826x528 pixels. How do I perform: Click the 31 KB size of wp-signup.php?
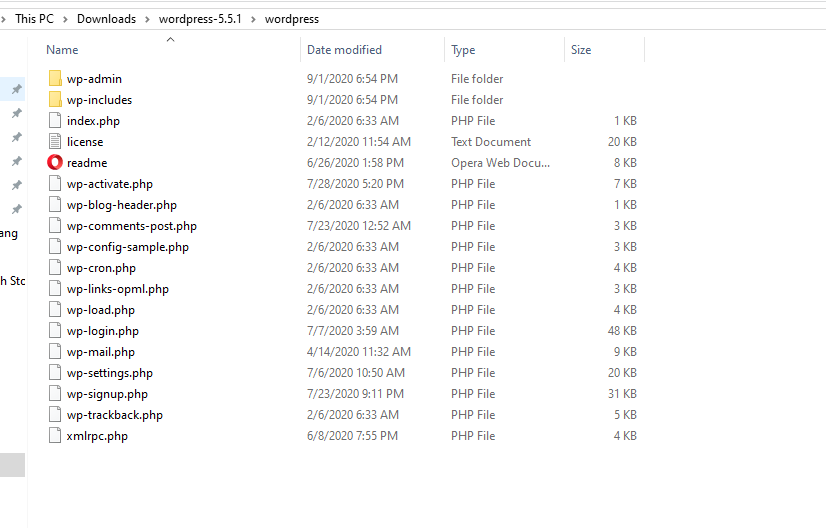pos(622,394)
